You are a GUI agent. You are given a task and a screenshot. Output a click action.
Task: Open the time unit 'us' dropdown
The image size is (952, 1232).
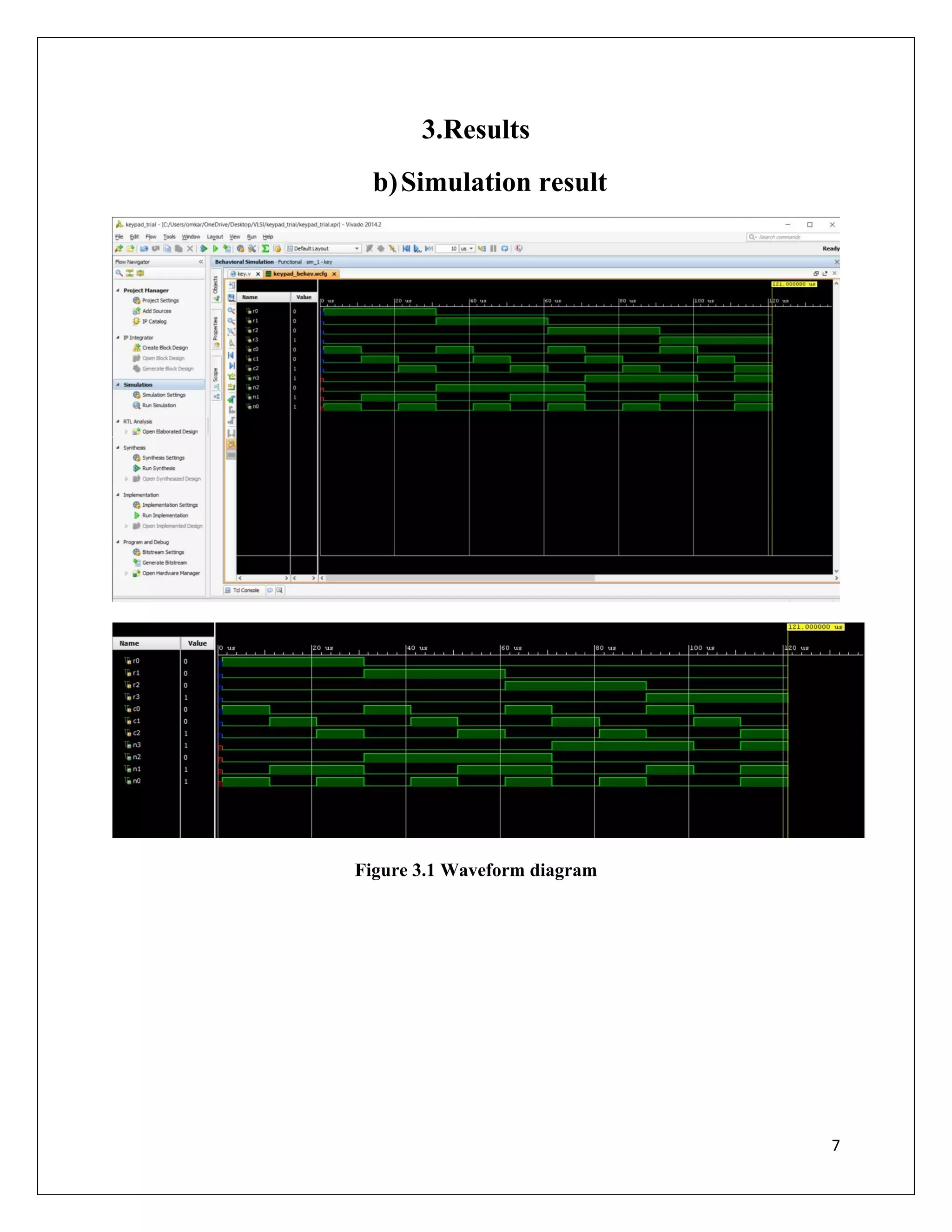click(471, 249)
